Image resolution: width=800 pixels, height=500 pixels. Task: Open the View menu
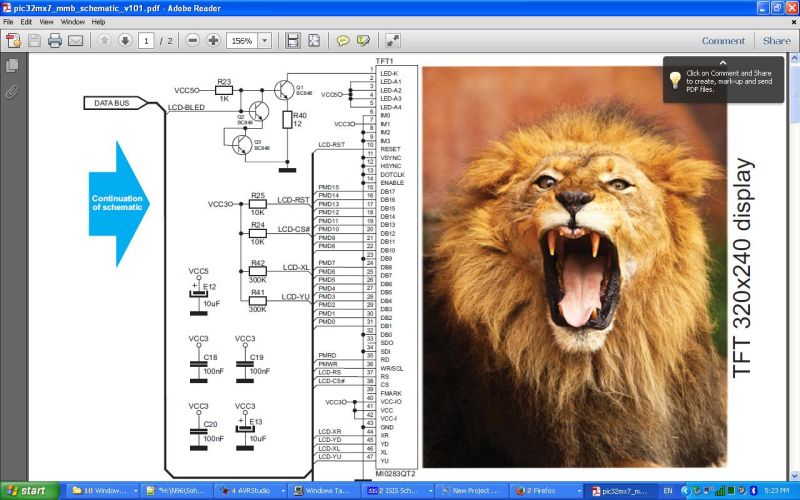point(46,22)
